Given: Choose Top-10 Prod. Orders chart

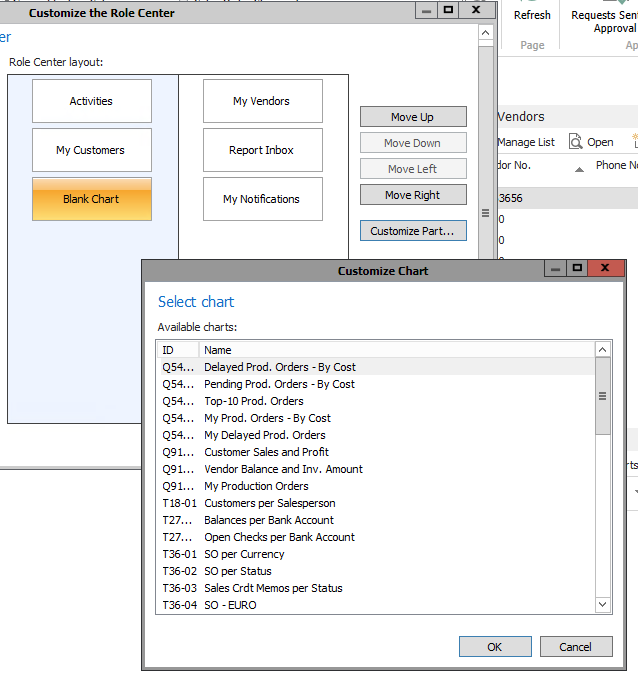Looking at the screenshot, I should point(254,401).
